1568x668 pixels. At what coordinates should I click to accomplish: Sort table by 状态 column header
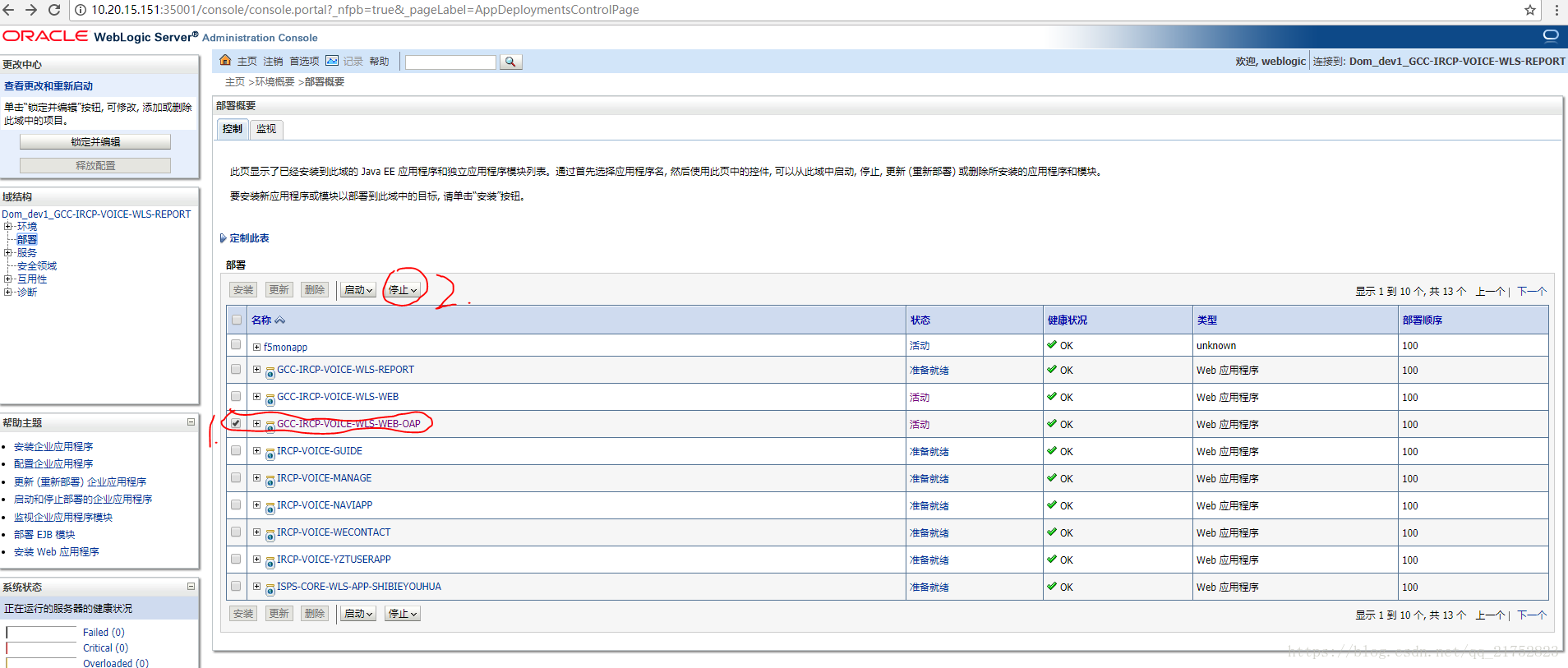920,320
